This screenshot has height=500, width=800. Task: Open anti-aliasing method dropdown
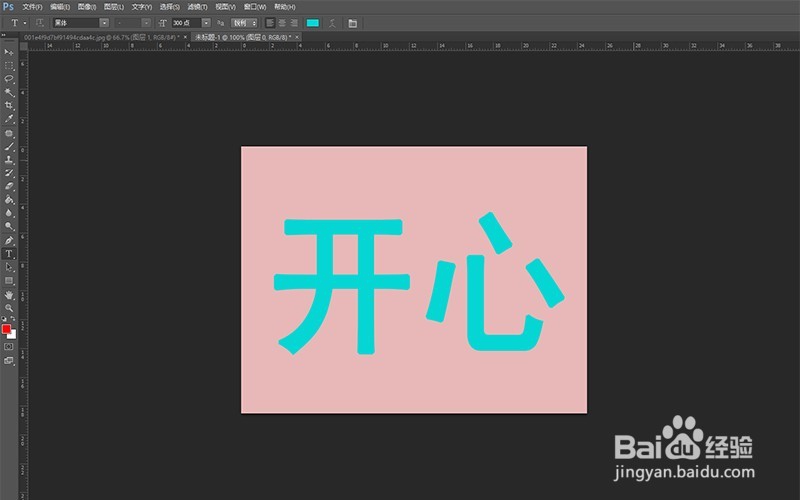click(x=244, y=23)
